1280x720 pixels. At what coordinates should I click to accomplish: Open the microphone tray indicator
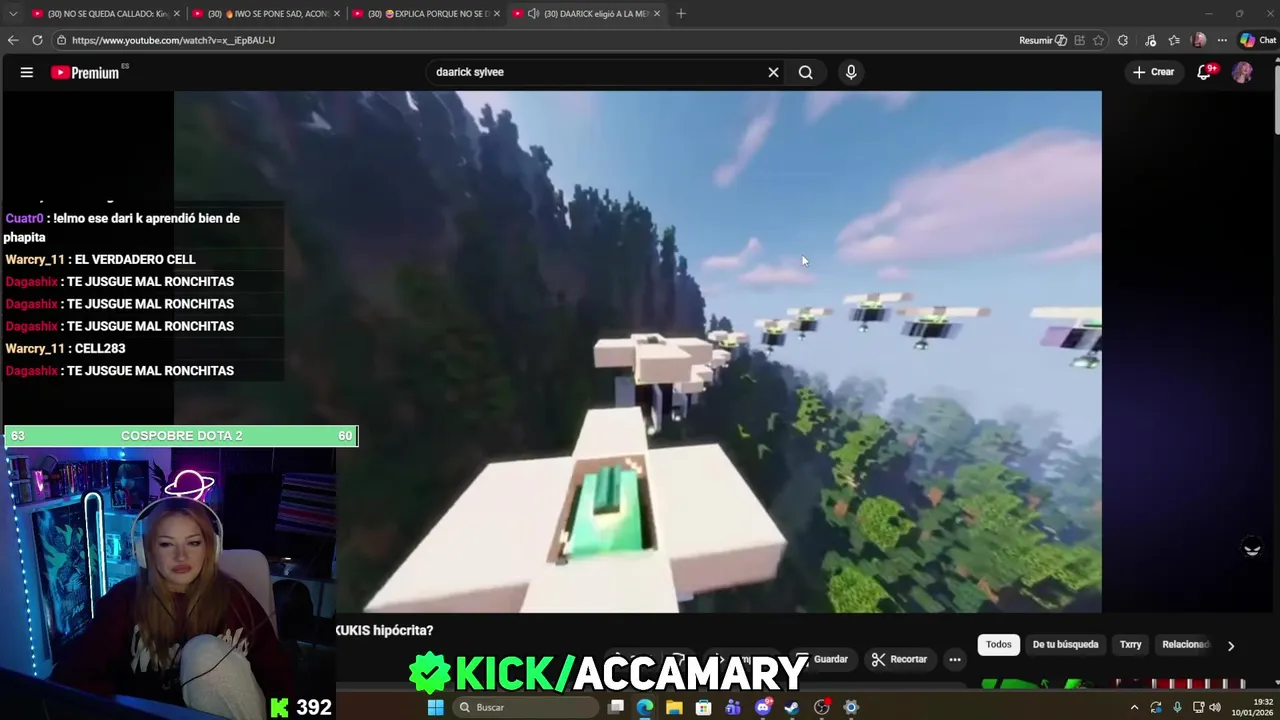1176,707
